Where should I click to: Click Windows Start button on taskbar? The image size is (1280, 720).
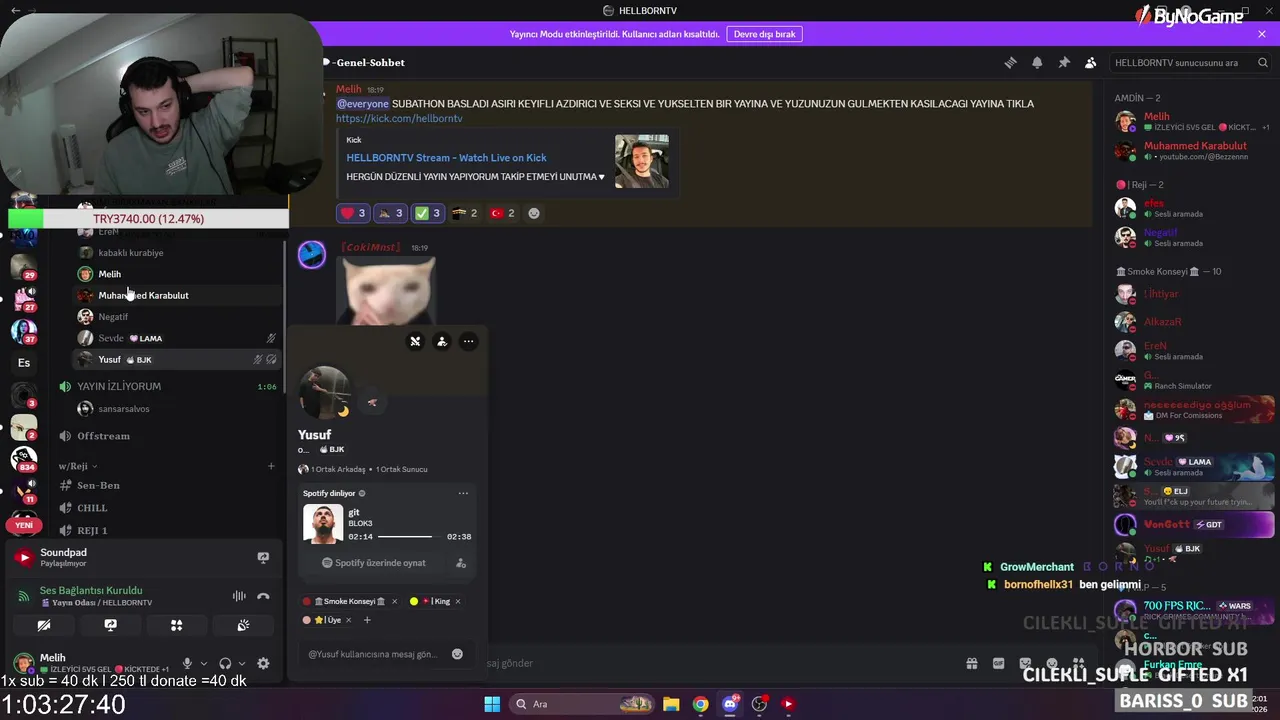[x=492, y=704]
